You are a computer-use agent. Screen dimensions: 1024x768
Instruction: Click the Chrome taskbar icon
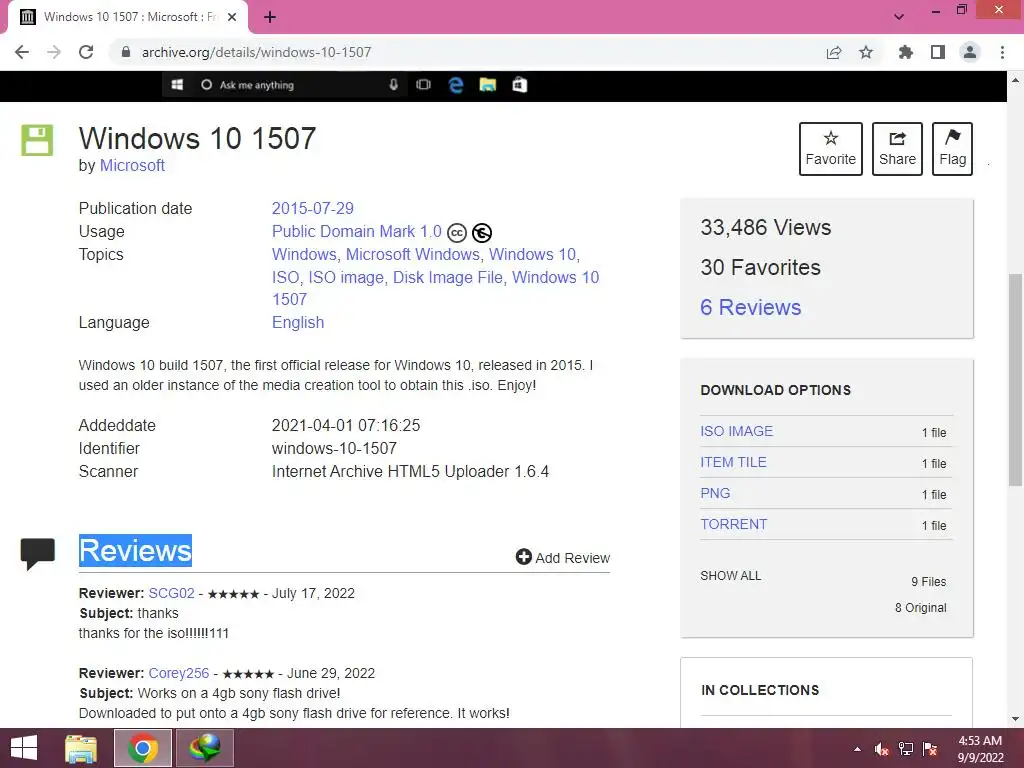143,748
